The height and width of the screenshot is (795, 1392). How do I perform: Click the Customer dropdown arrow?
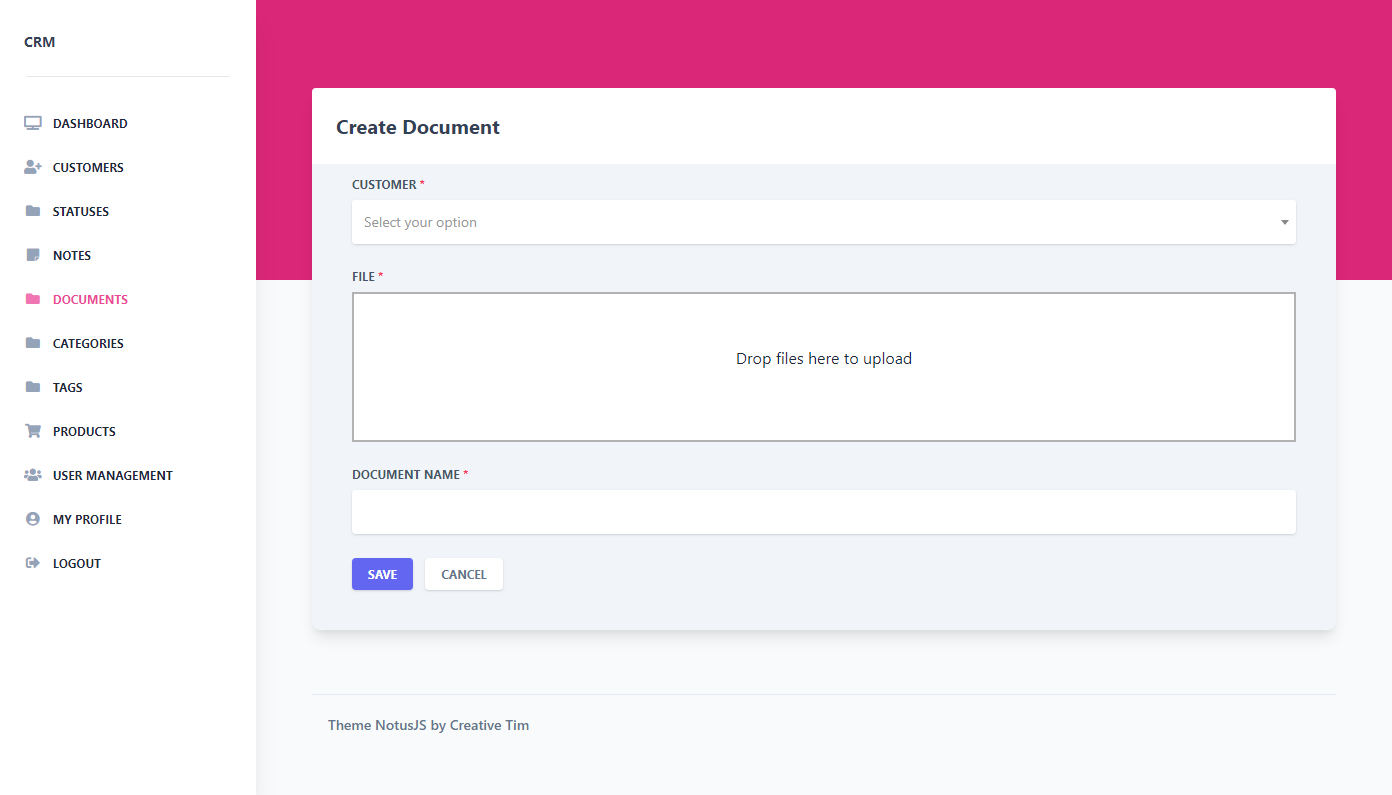point(1285,222)
